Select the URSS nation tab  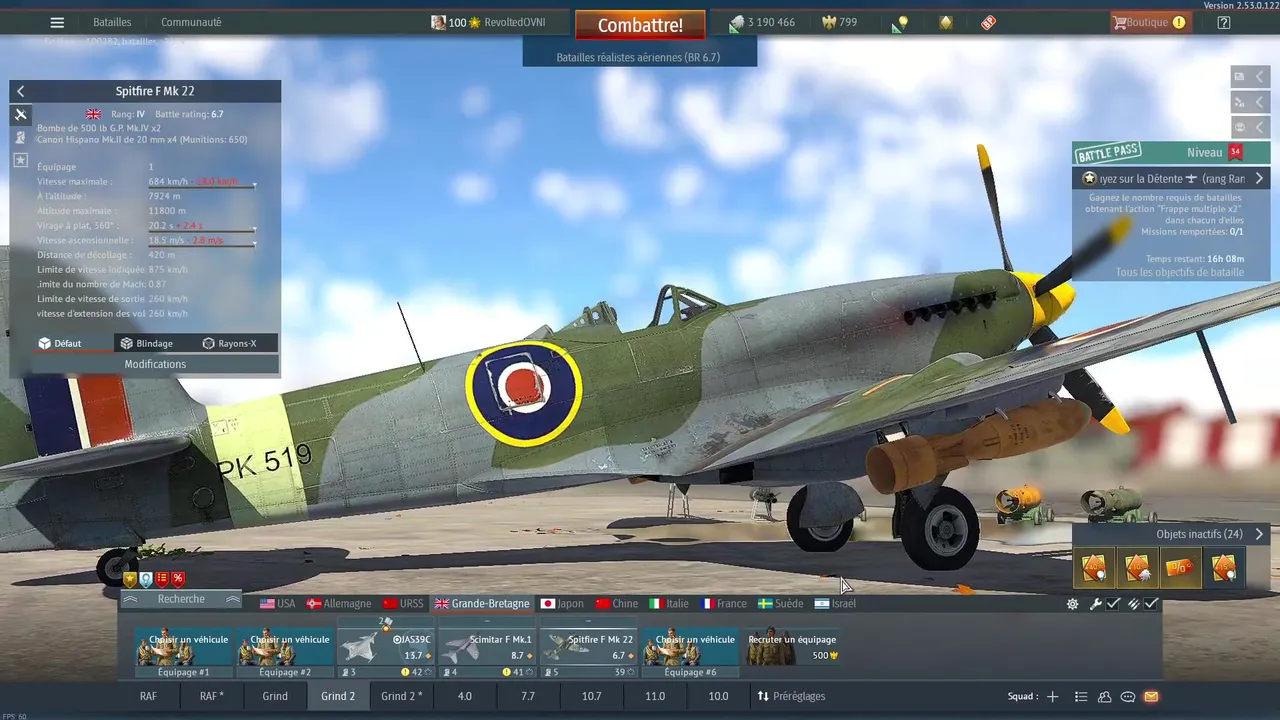point(404,604)
